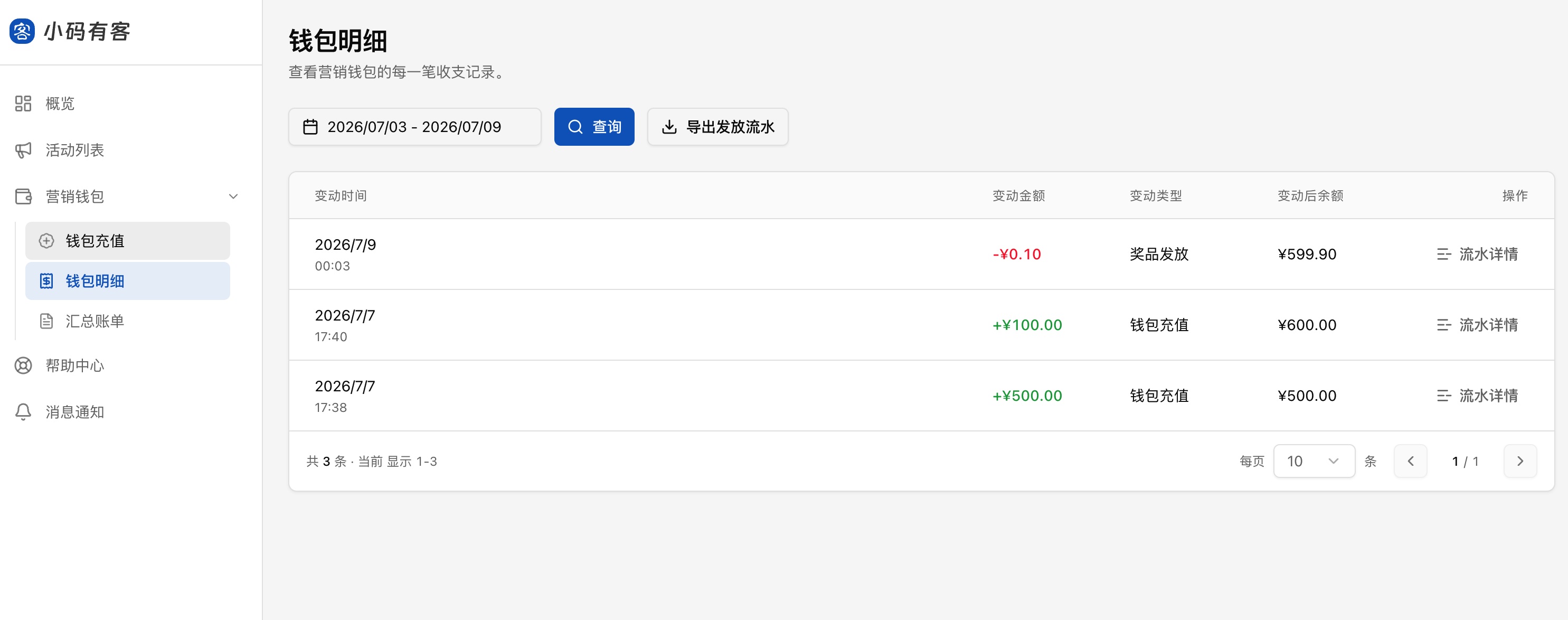This screenshot has width=1568, height=620.
Task: Click the 操作 column header
Action: [1515, 195]
